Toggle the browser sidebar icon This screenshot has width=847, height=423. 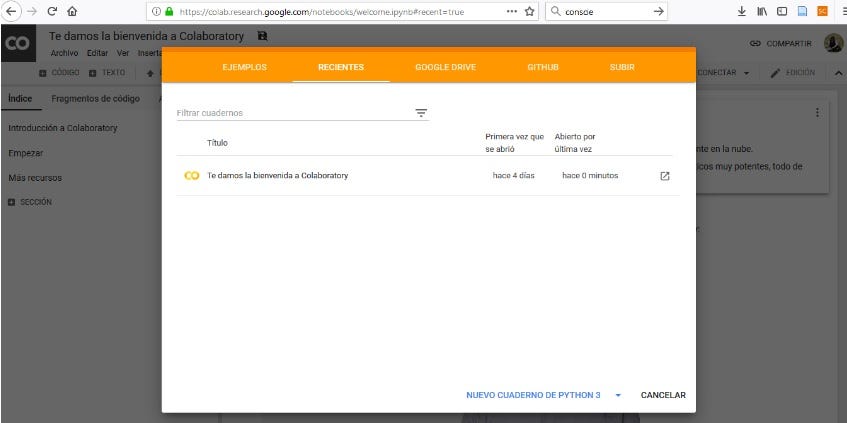782,11
